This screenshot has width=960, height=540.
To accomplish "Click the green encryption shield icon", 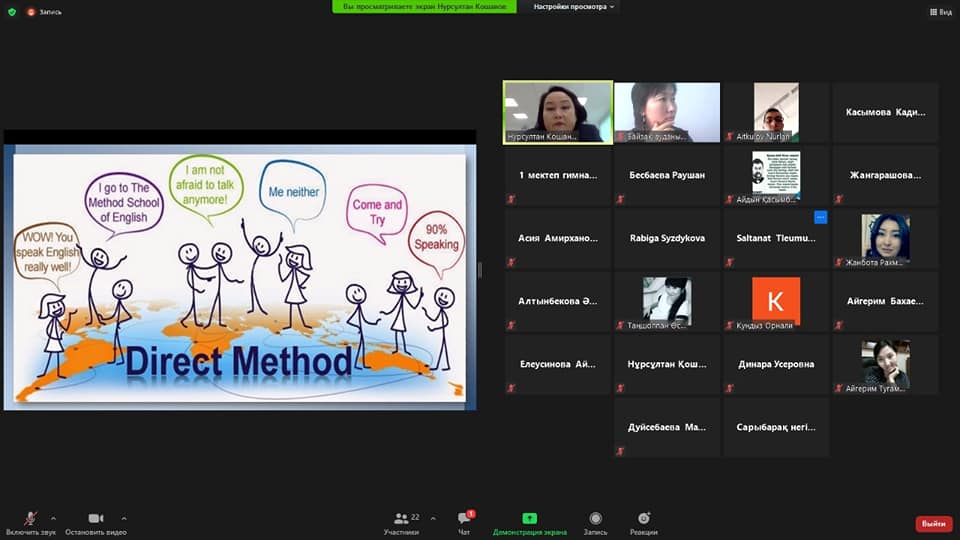I will tap(12, 12).
